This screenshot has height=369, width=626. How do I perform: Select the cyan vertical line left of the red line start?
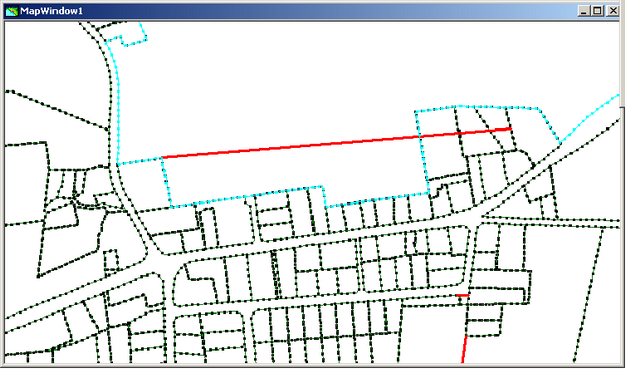click(166, 183)
